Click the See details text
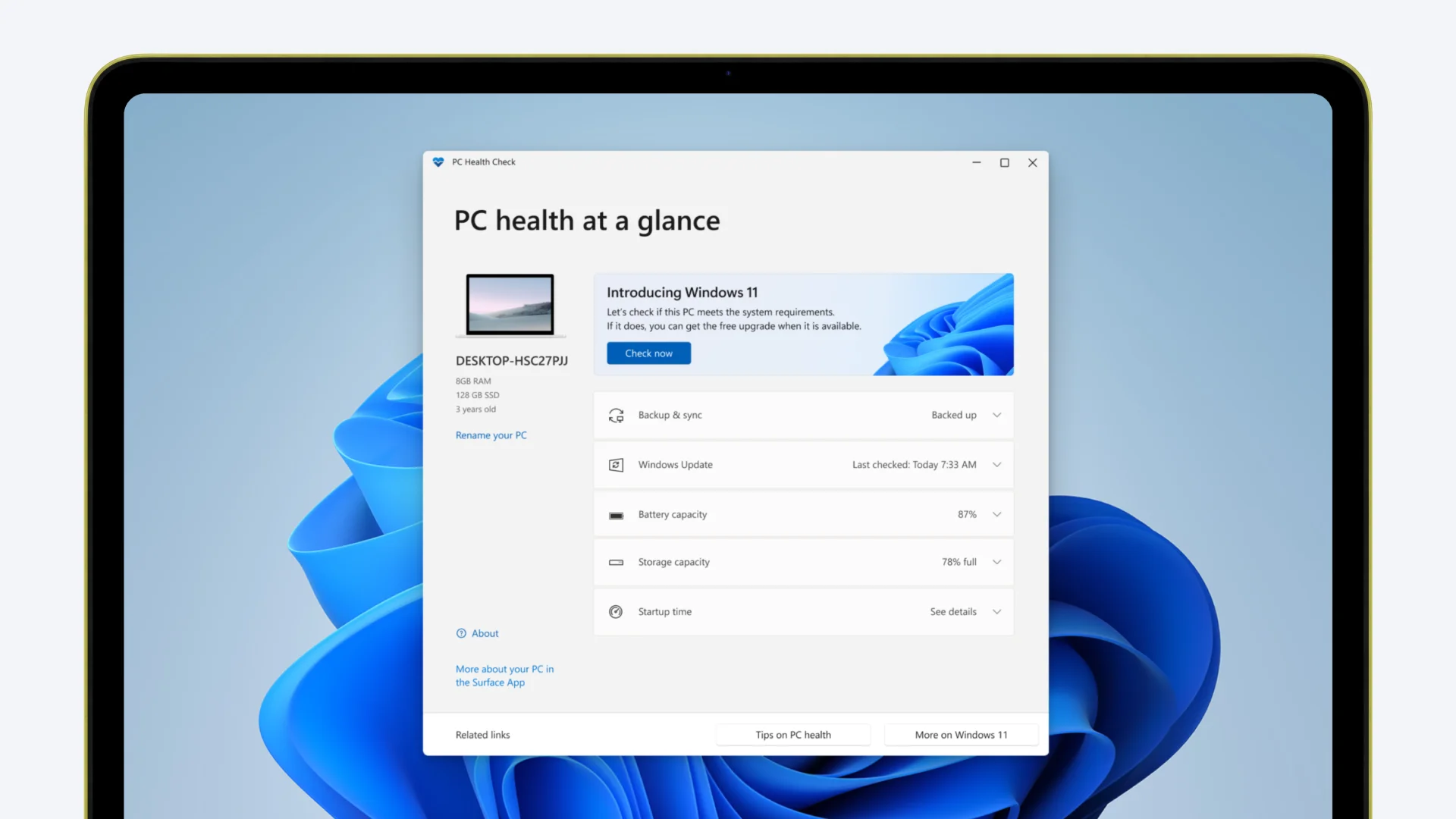 pos(953,612)
